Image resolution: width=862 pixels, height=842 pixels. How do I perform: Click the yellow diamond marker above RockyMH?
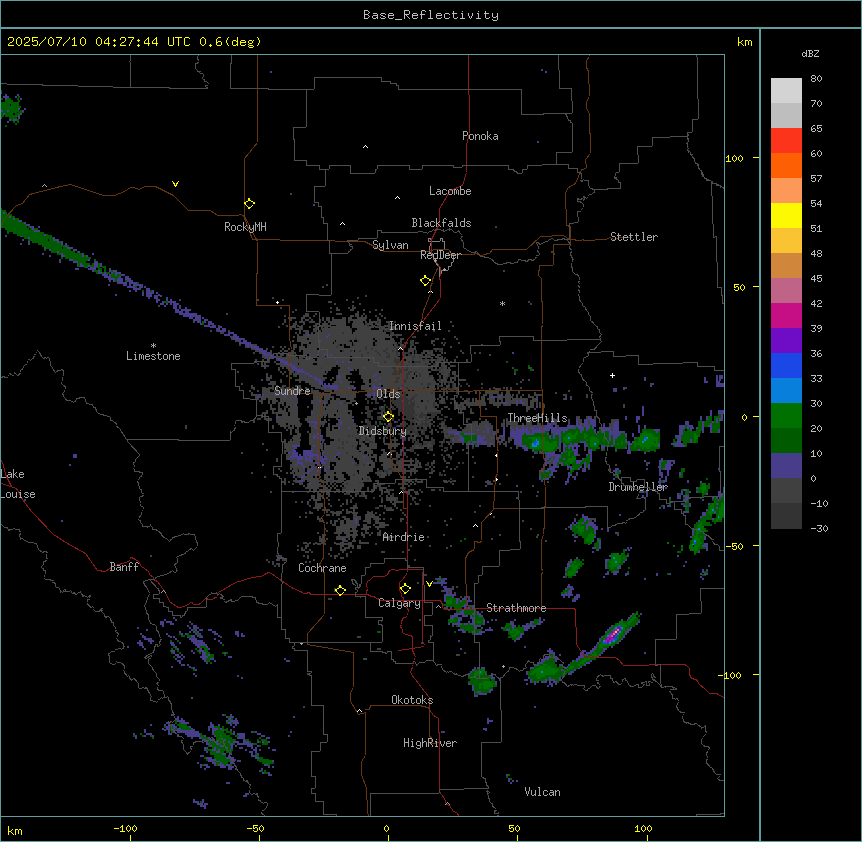click(249, 204)
